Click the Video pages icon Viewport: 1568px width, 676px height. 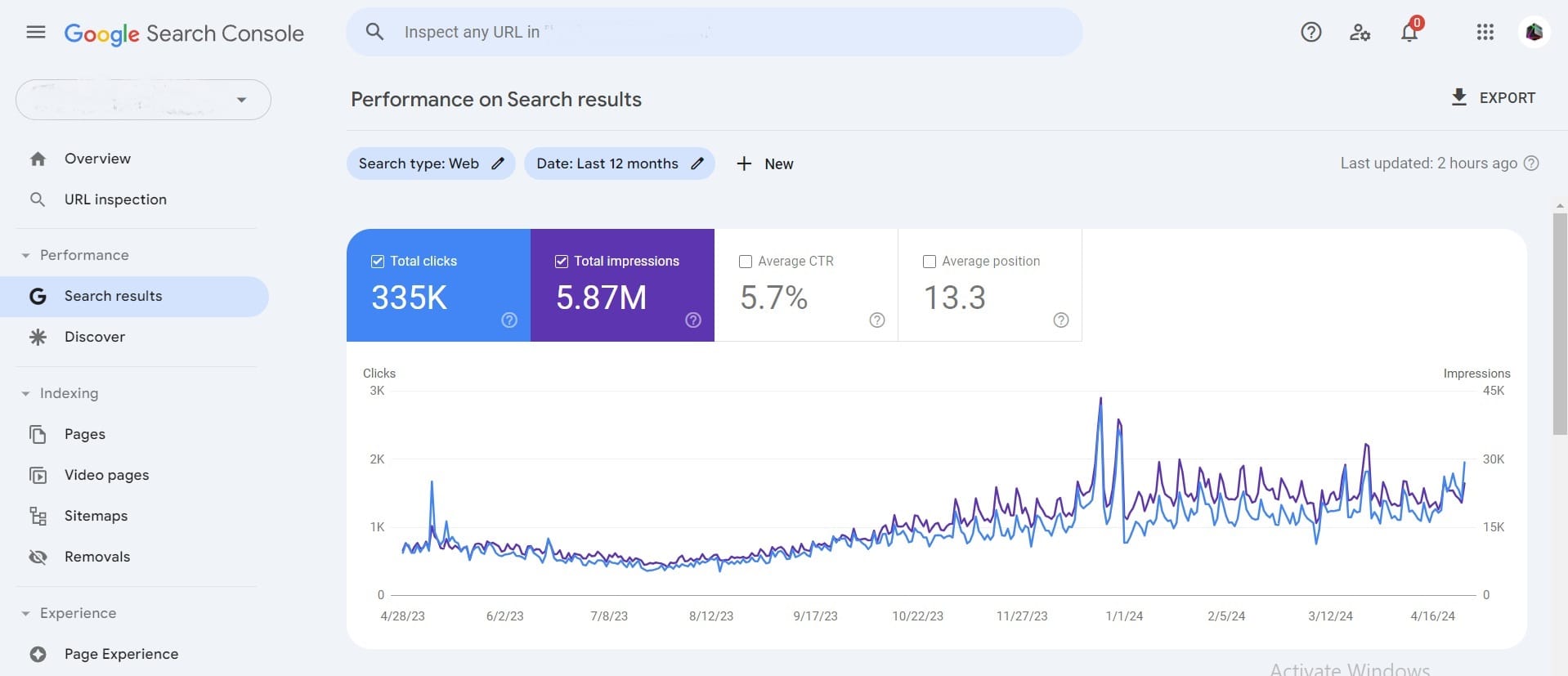point(38,475)
